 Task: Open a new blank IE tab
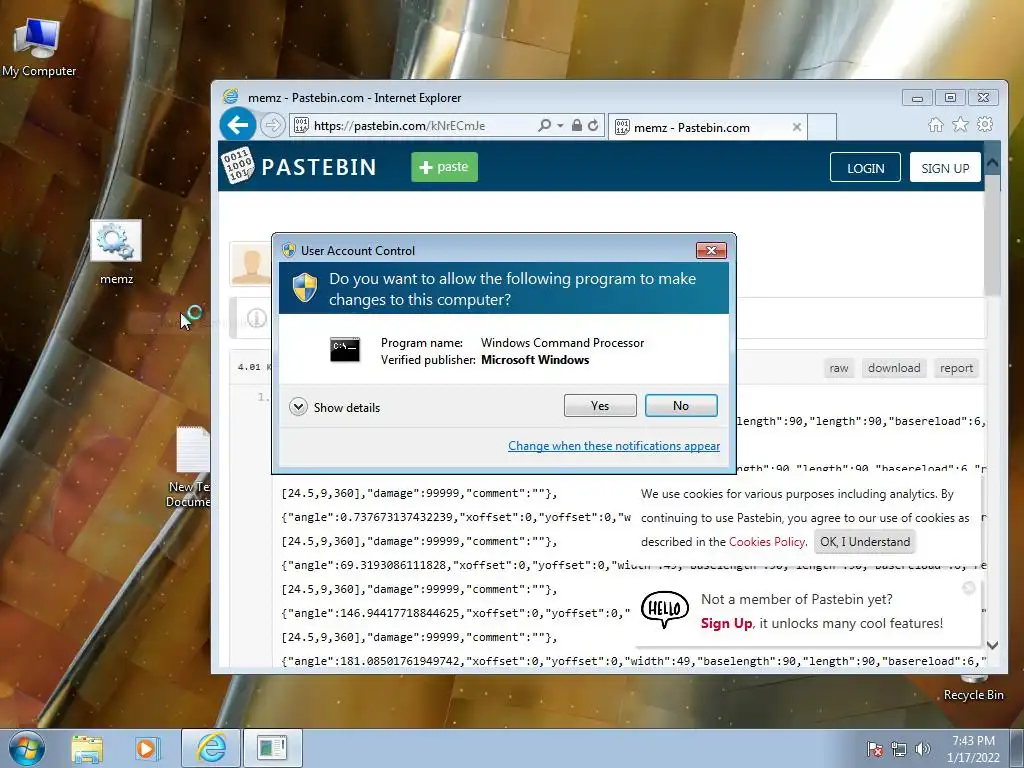pos(822,127)
